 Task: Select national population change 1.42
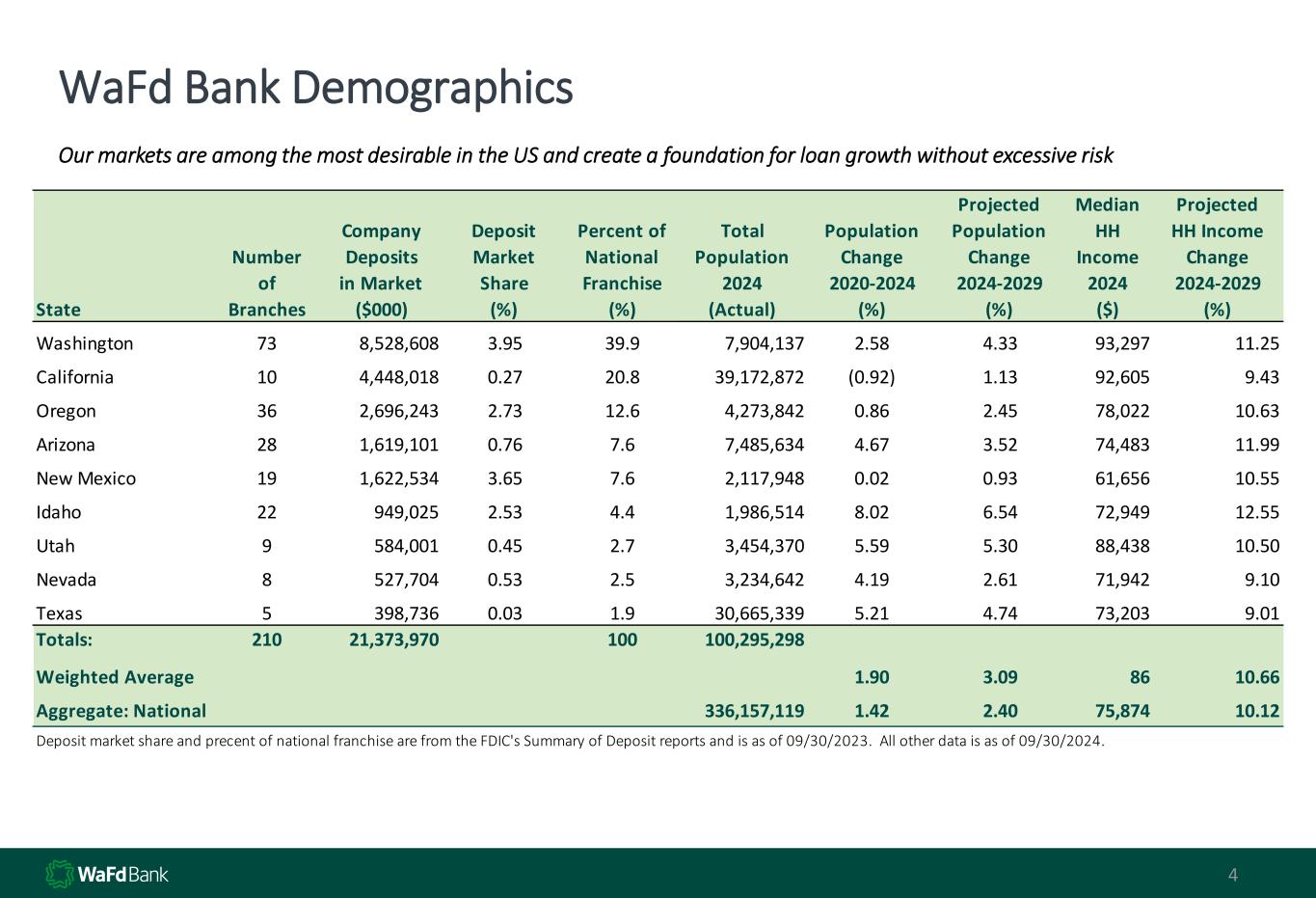(872, 711)
